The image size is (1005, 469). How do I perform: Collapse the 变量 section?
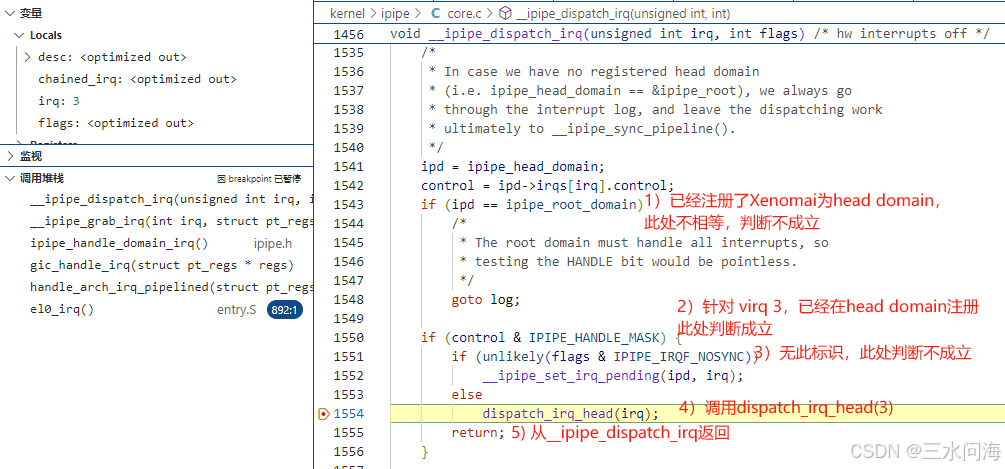pyautogui.click(x=10, y=13)
